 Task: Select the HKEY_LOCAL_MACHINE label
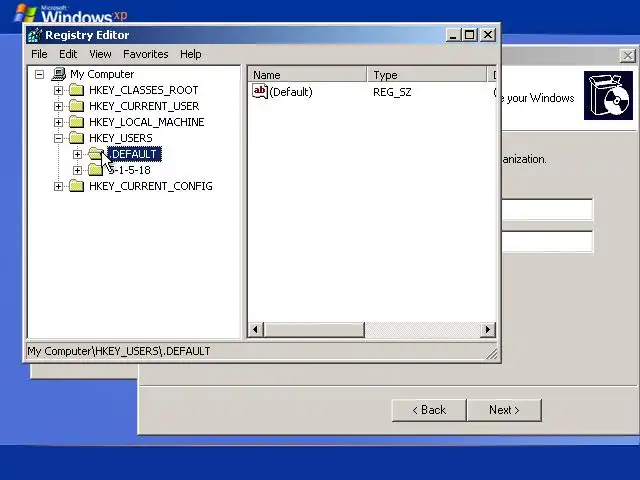pos(147,122)
